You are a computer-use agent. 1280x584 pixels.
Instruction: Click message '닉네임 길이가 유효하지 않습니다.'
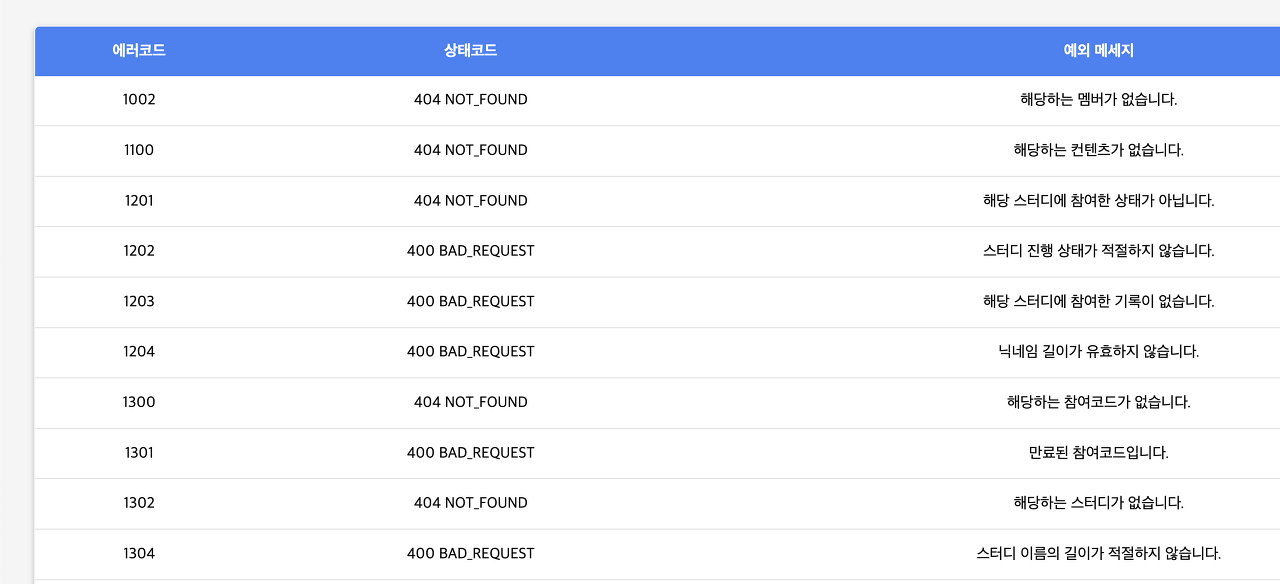(1098, 352)
